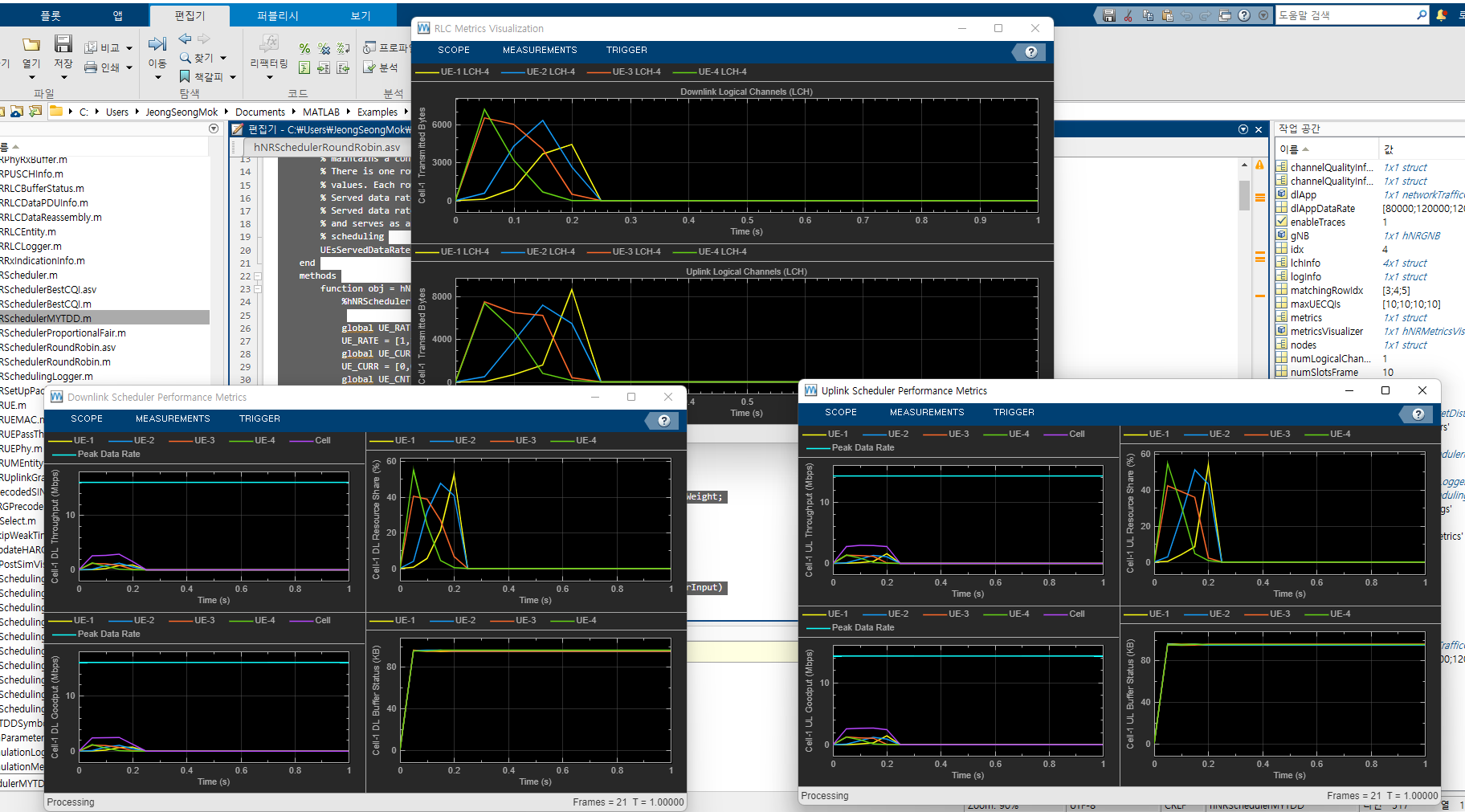
Task: Click help icon in Uplink Scheduler Performance window
Action: pyautogui.click(x=1418, y=414)
